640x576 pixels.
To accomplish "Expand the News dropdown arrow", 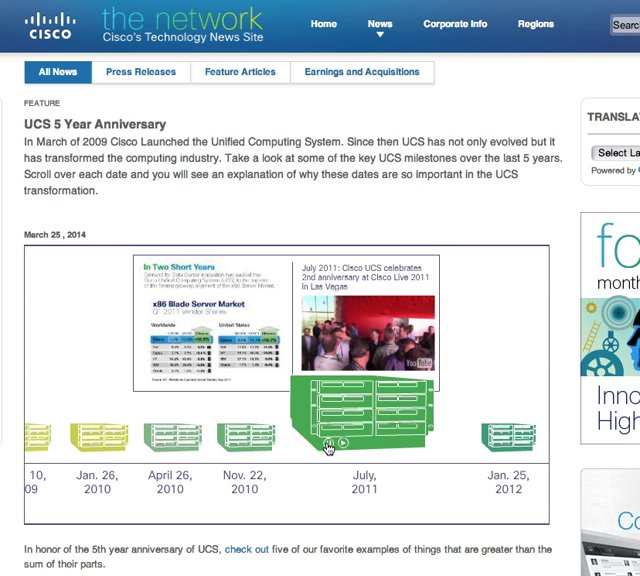I will [380, 35].
